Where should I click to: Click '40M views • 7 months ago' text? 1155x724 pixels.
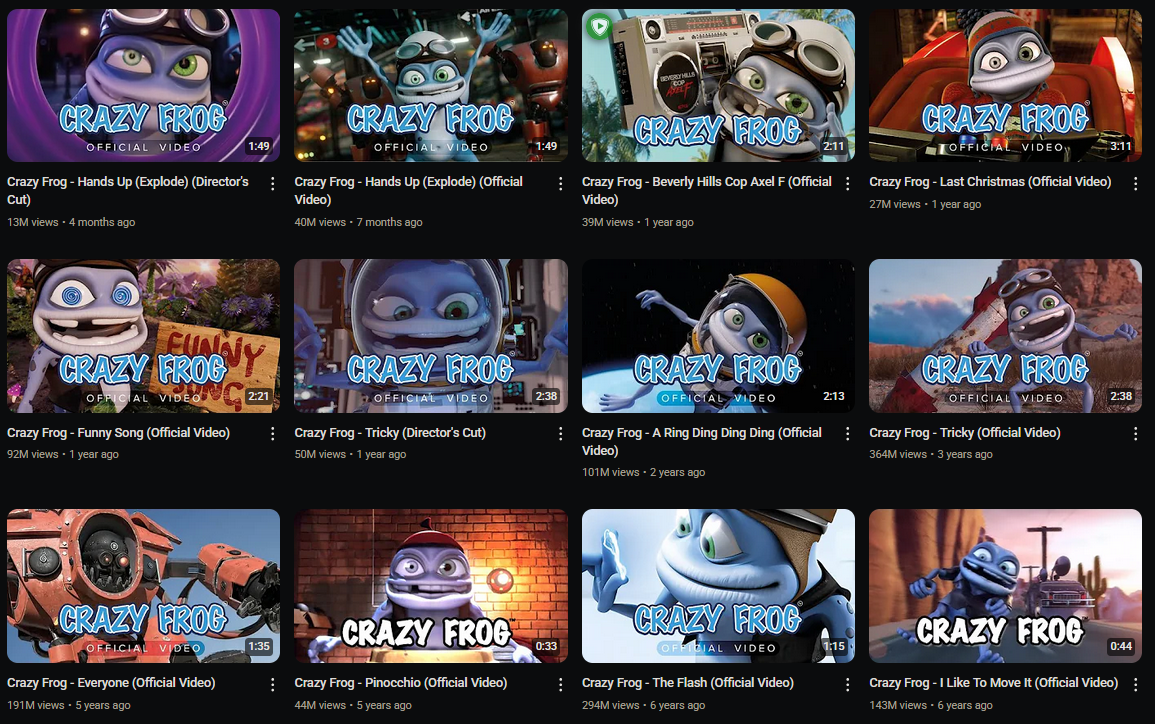pyautogui.click(x=359, y=222)
